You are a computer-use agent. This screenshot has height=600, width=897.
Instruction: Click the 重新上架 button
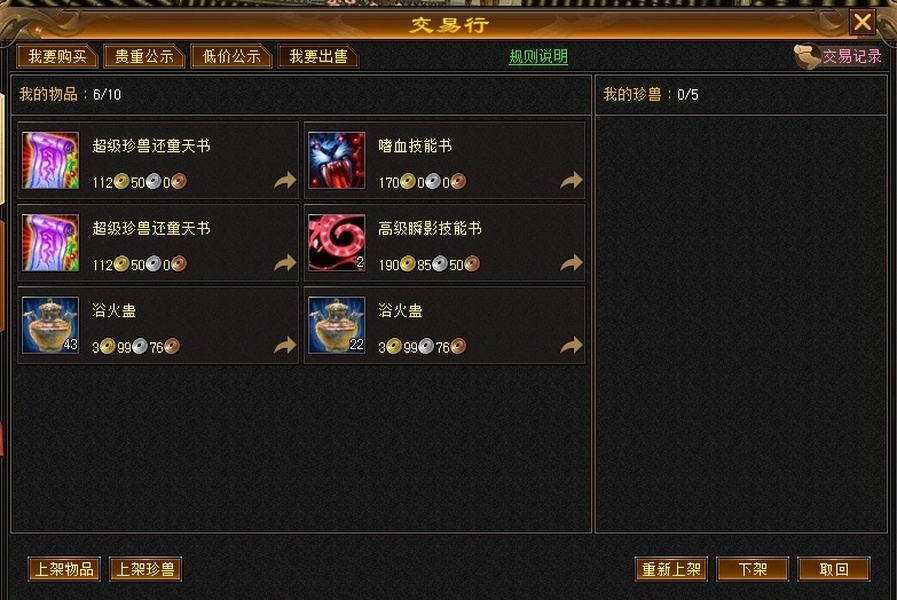pos(671,569)
